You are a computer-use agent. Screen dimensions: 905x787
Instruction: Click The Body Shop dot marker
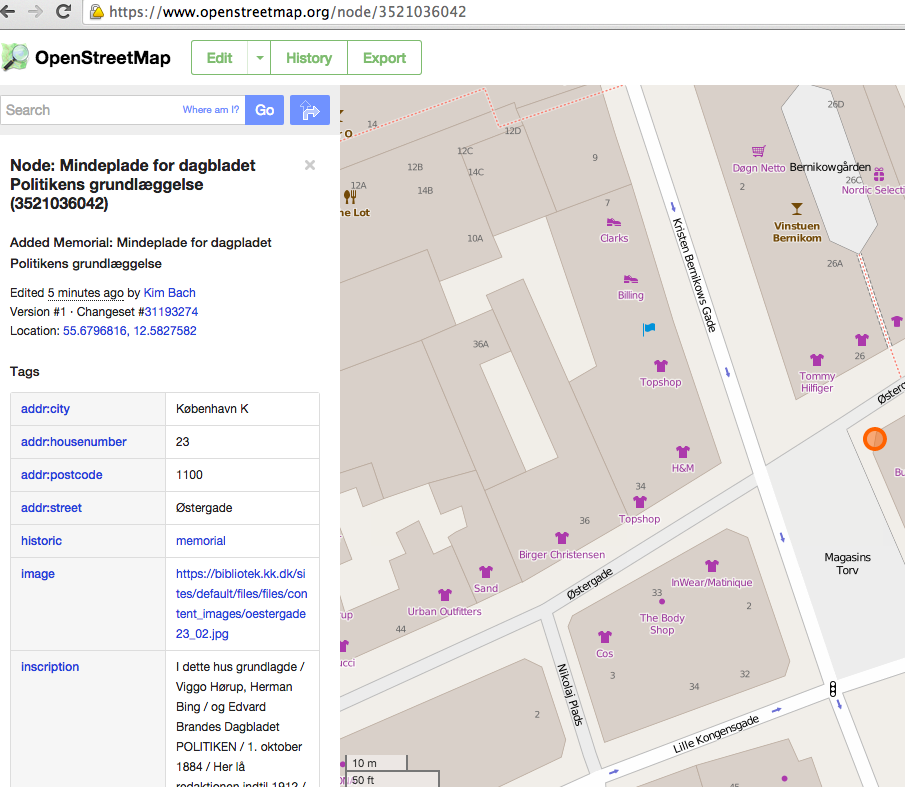tap(662, 602)
